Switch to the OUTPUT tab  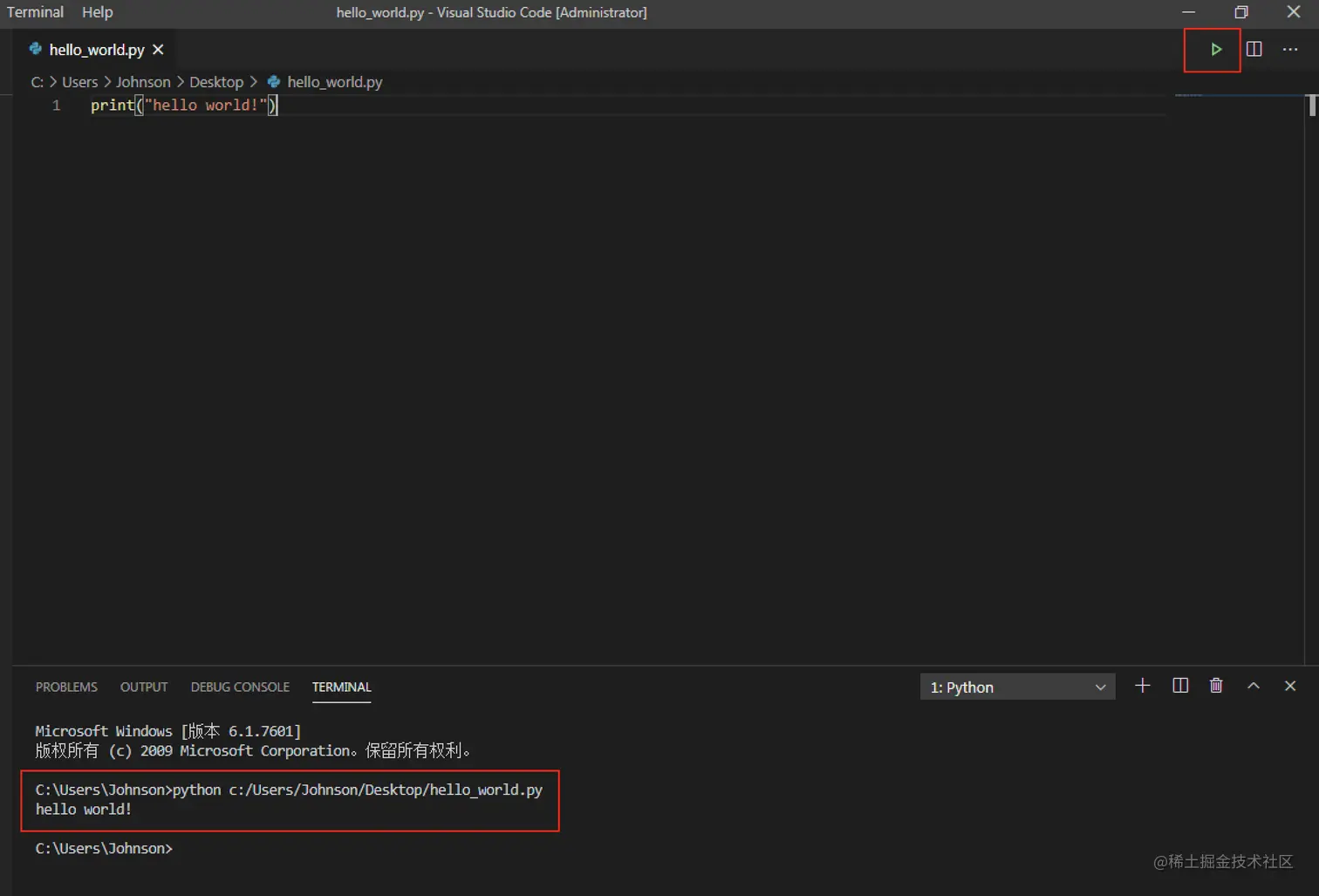point(143,687)
